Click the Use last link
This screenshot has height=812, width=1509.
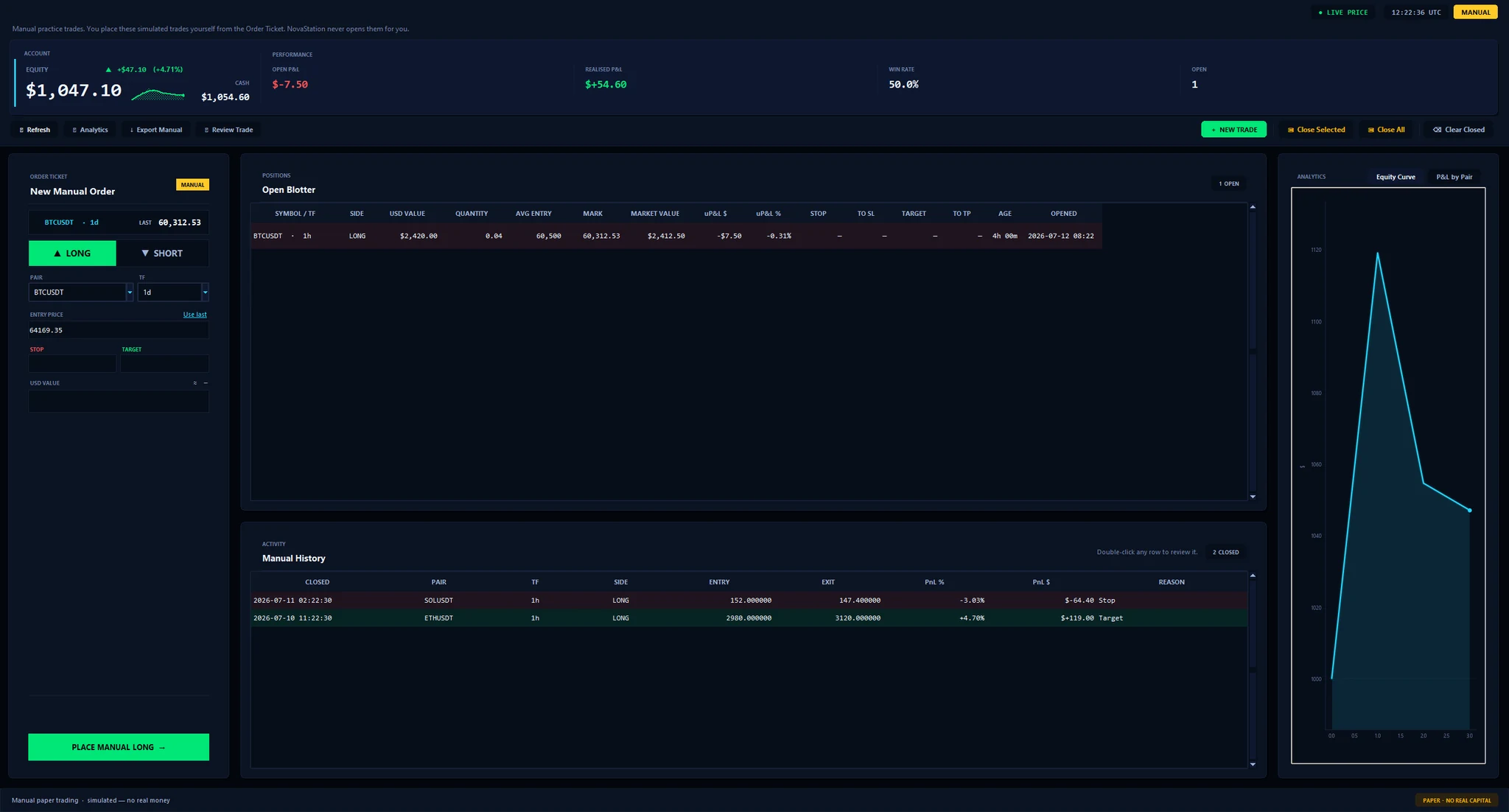point(195,315)
